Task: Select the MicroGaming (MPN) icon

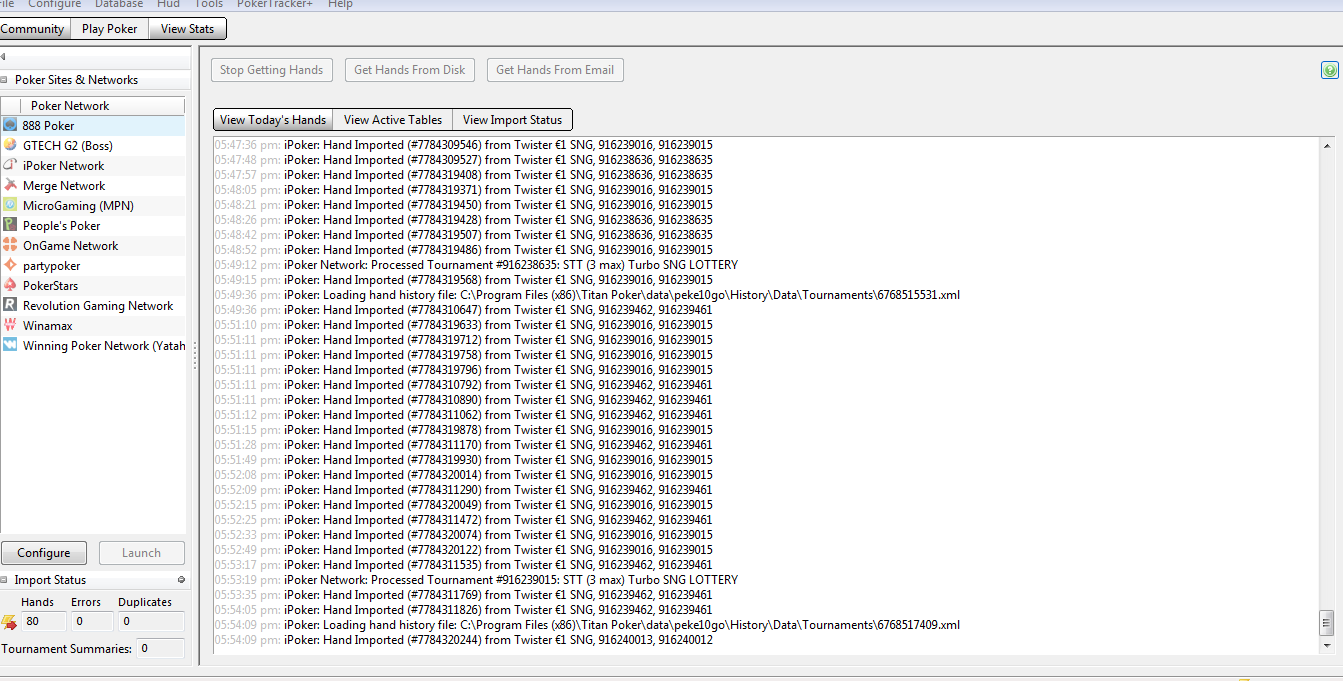Action: tap(10, 205)
